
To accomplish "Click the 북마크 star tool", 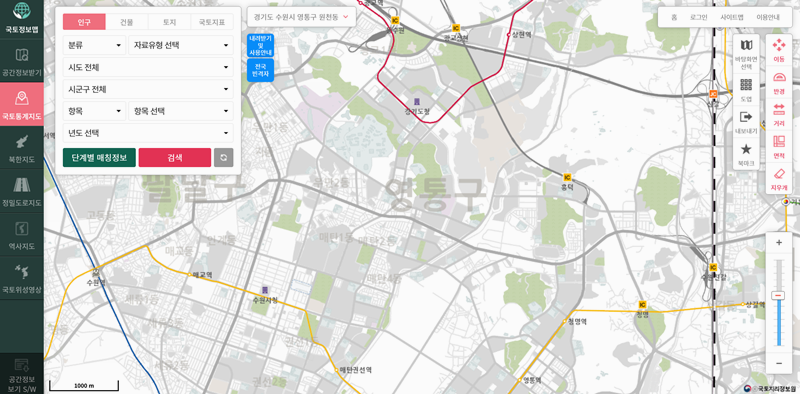I will point(746,155).
